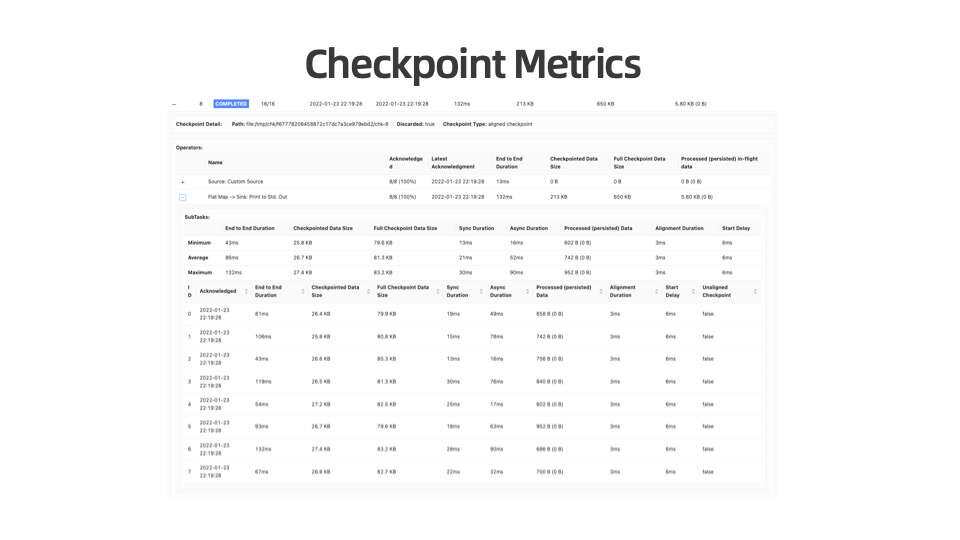The width and height of the screenshot is (960, 540).
Task: Select the 16/16 acknowledged count
Action: pyautogui.click(x=268, y=104)
